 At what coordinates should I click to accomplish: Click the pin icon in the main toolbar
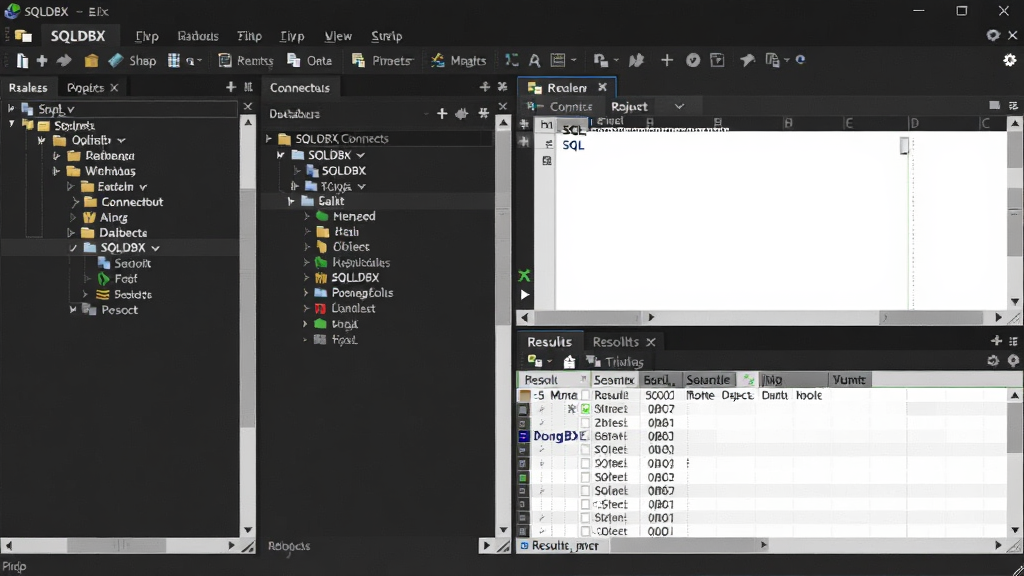click(747, 60)
